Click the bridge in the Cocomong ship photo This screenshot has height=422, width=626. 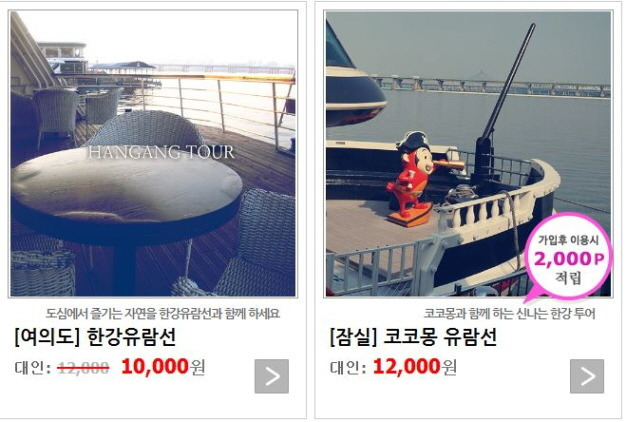tap(491, 86)
